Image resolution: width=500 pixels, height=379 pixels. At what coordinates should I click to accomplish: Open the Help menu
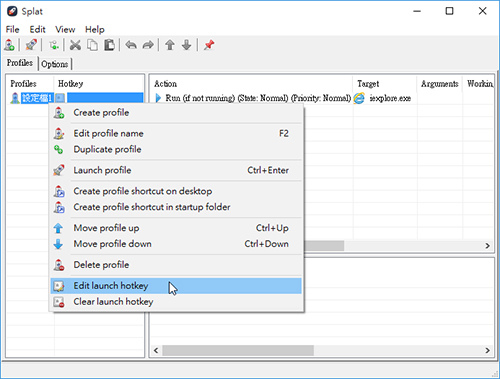(x=95, y=29)
